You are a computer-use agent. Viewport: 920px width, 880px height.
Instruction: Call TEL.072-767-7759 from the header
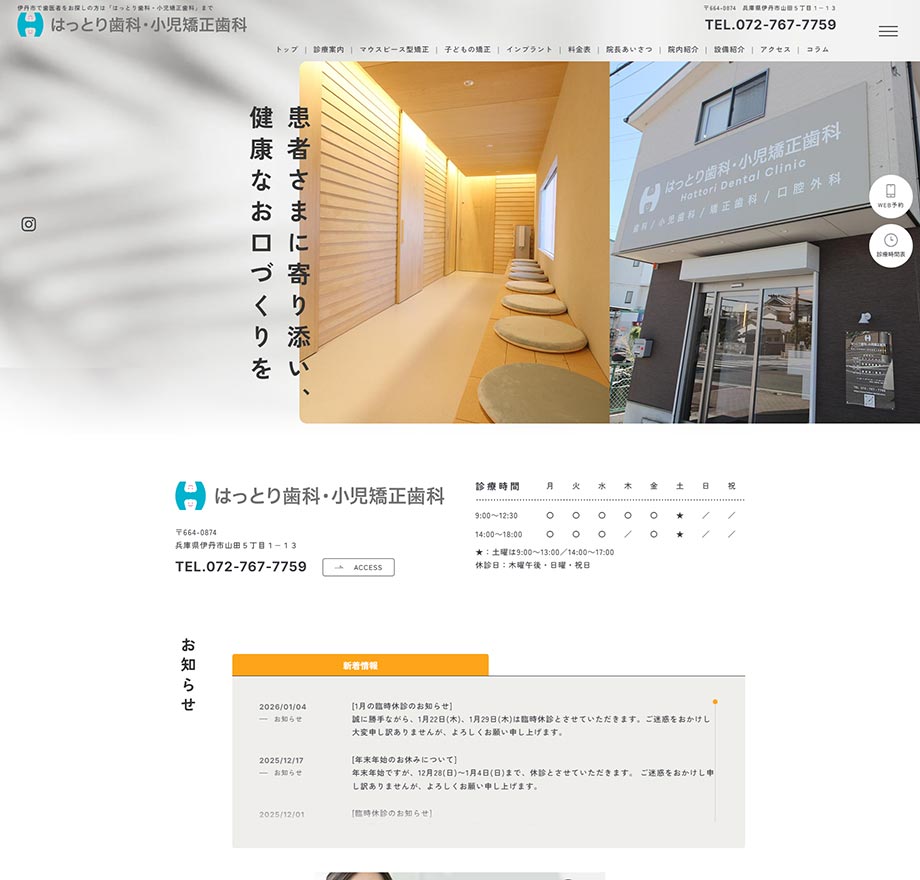(x=770, y=24)
